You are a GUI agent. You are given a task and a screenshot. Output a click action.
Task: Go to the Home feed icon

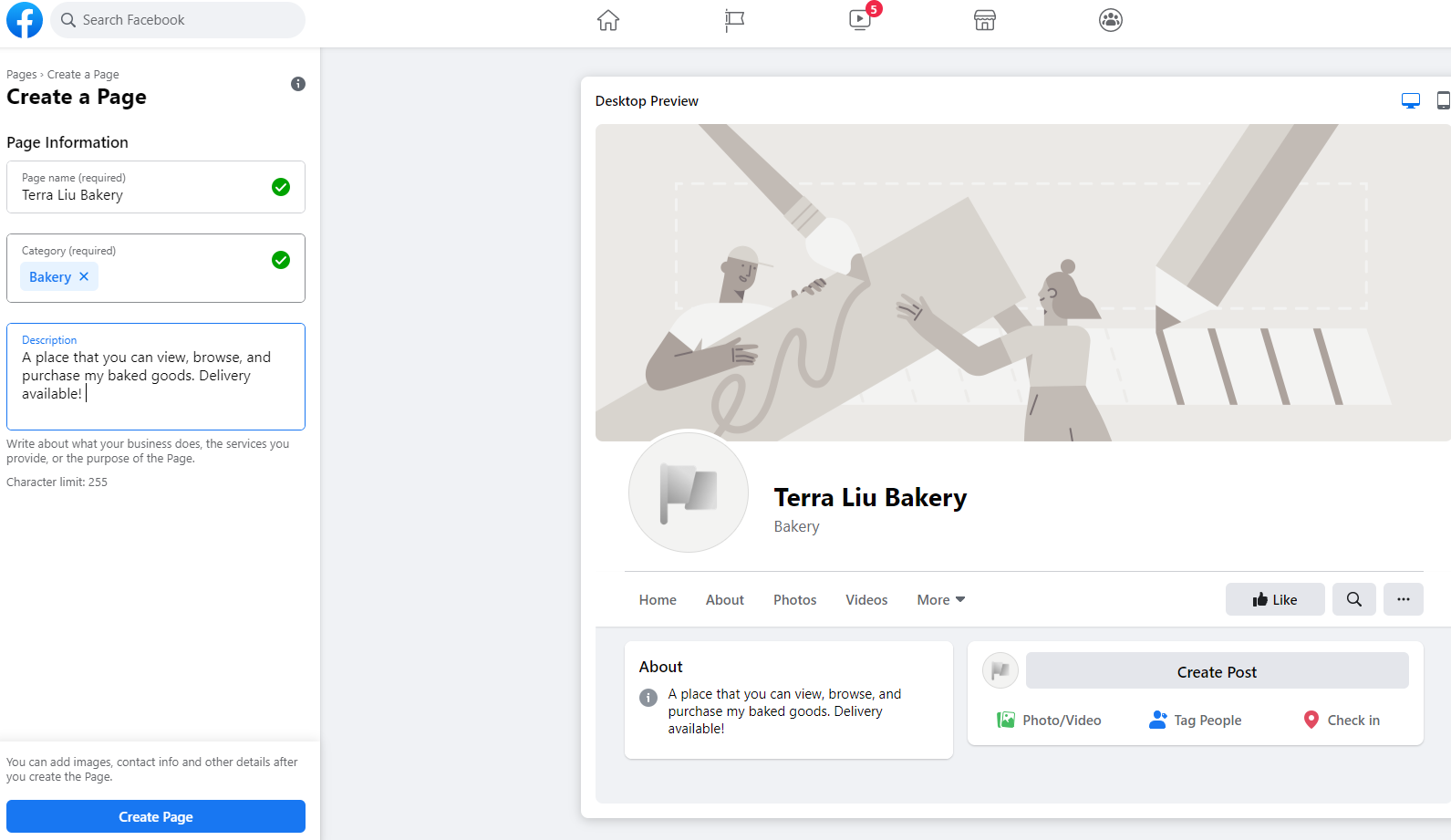[608, 20]
